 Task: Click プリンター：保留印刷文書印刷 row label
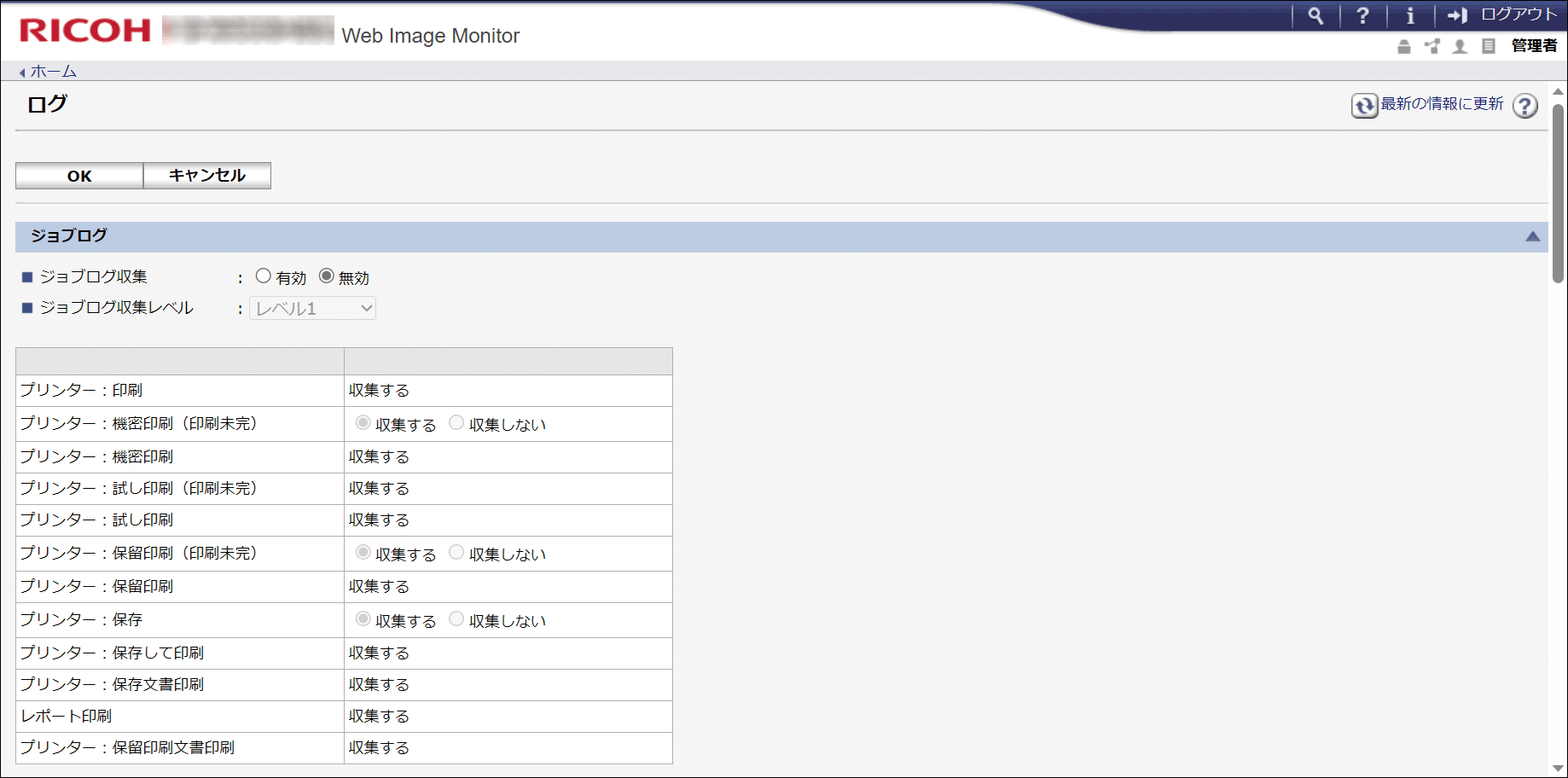128,747
